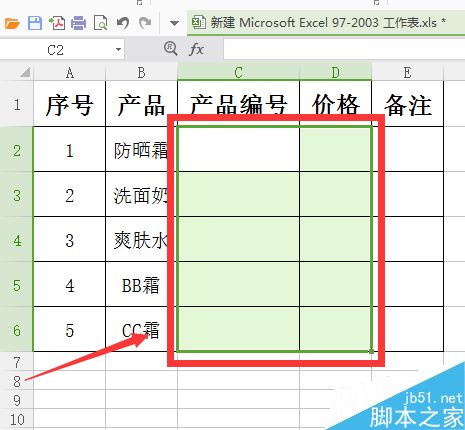Save the workbook with the floppy icon
This screenshot has width=465, height=430.
pos(35,23)
